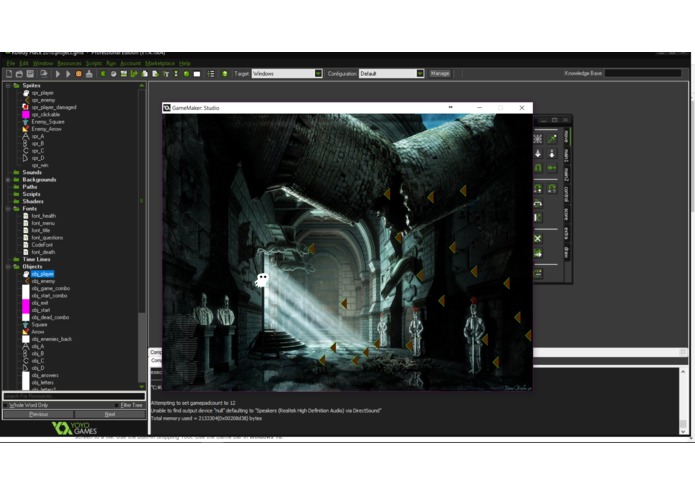Select obj_enemy object in tree

click(x=43, y=281)
